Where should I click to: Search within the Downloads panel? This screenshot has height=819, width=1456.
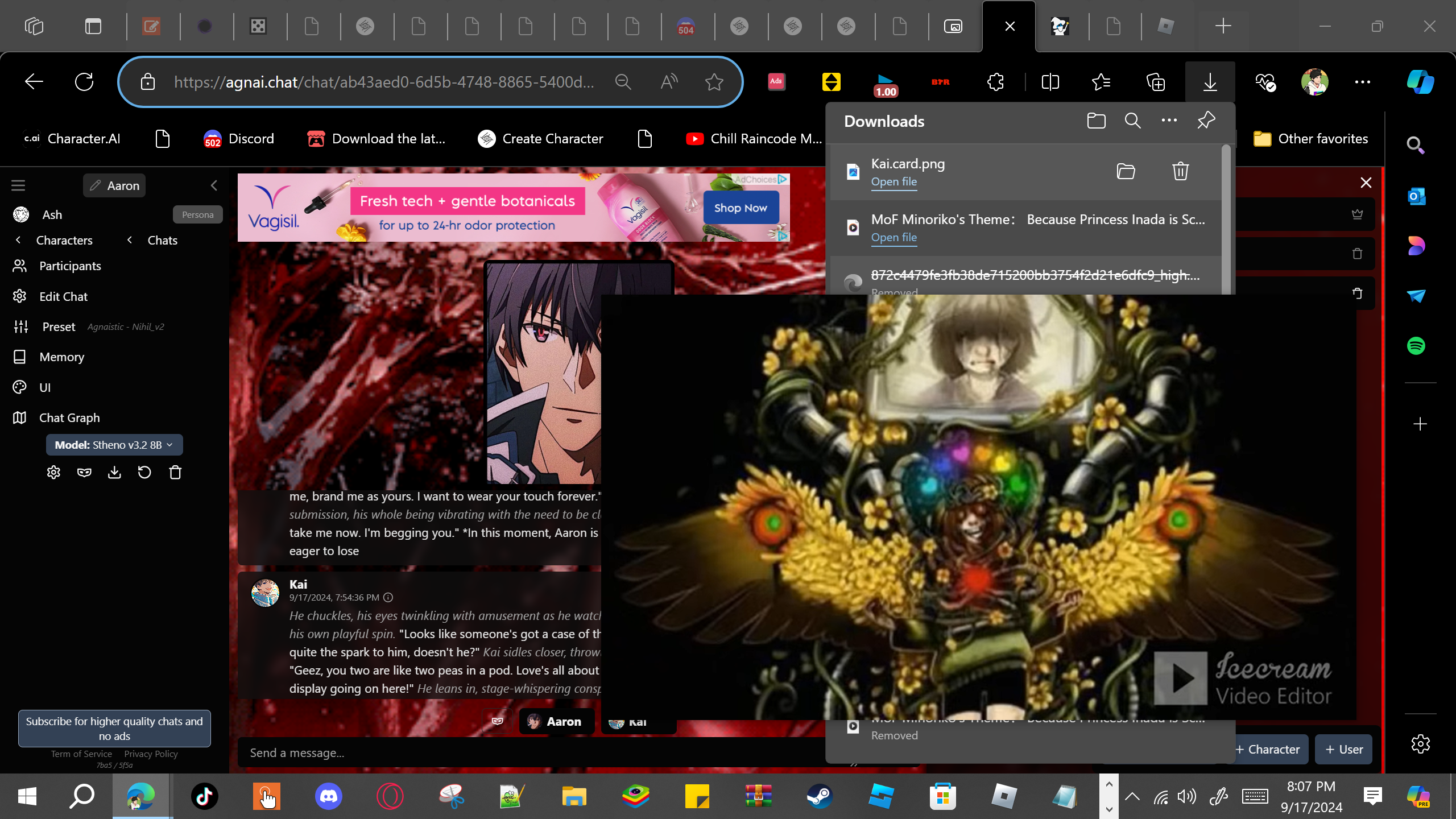(1132, 121)
